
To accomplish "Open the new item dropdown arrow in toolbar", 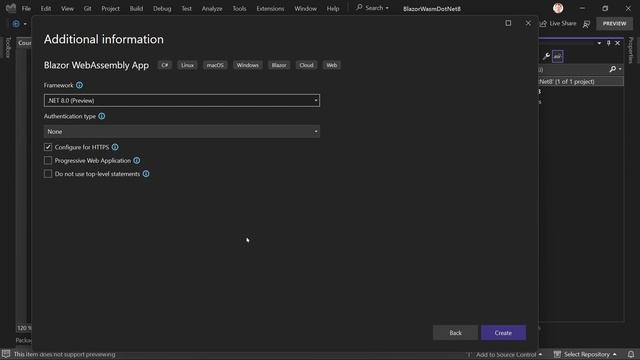I will (x=25, y=24).
